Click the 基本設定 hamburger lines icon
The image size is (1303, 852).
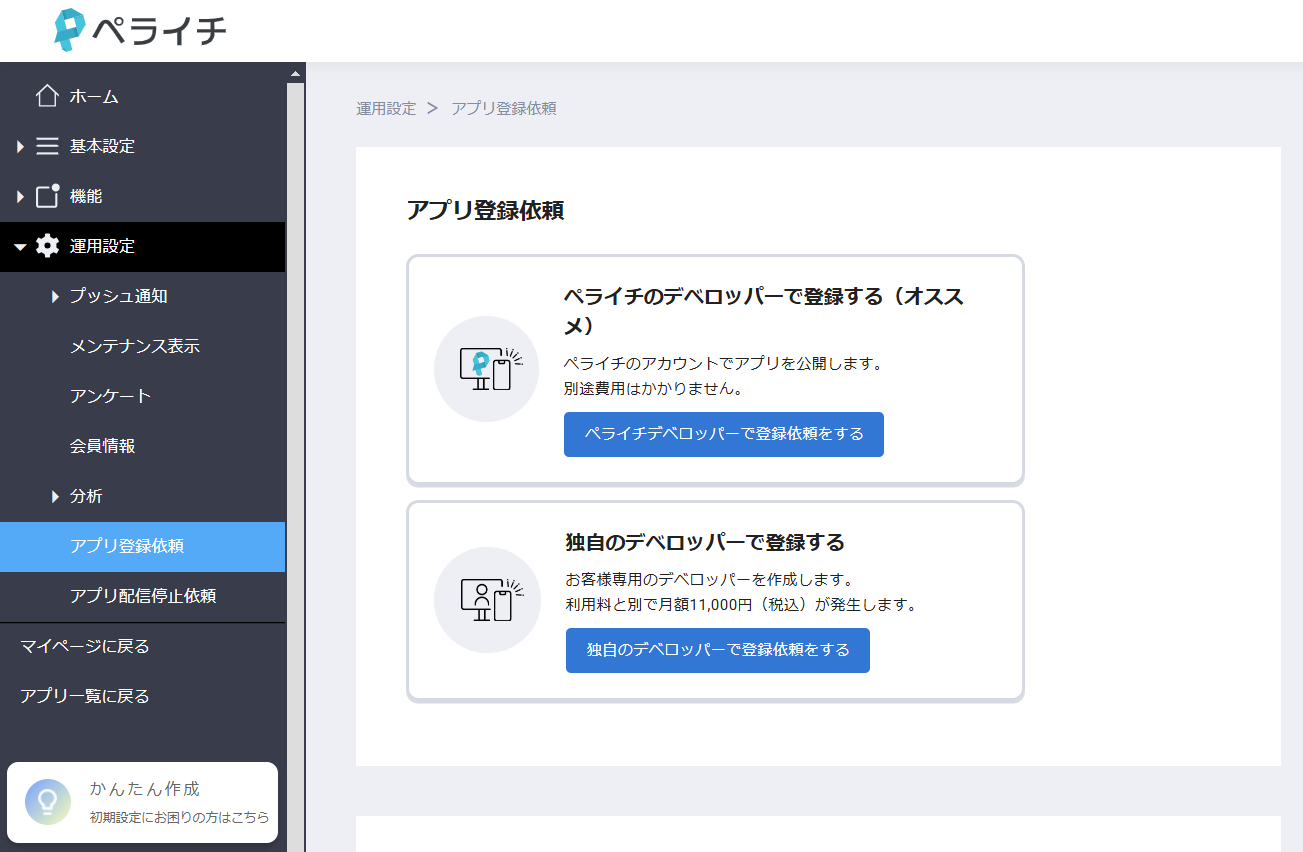pyautogui.click(x=47, y=146)
